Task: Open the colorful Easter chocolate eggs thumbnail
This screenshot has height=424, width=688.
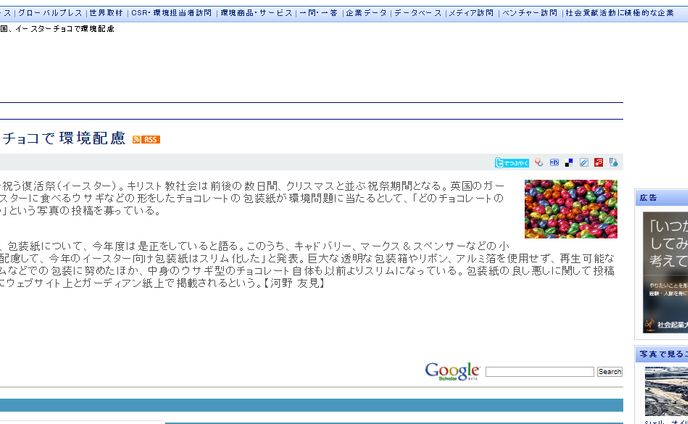Action: pyautogui.click(x=571, y=209)
